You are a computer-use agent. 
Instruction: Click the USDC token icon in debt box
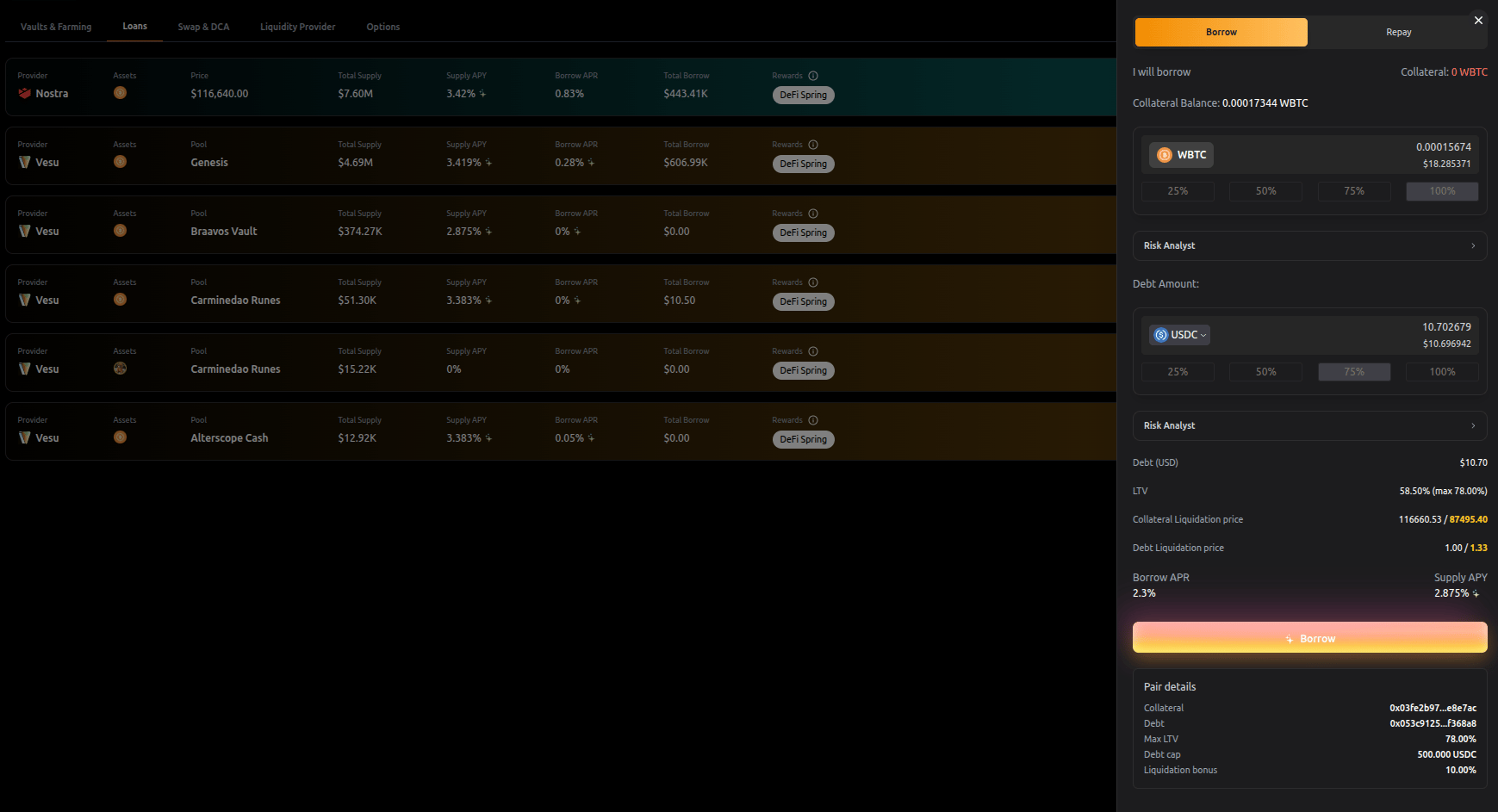point(1161,335)
